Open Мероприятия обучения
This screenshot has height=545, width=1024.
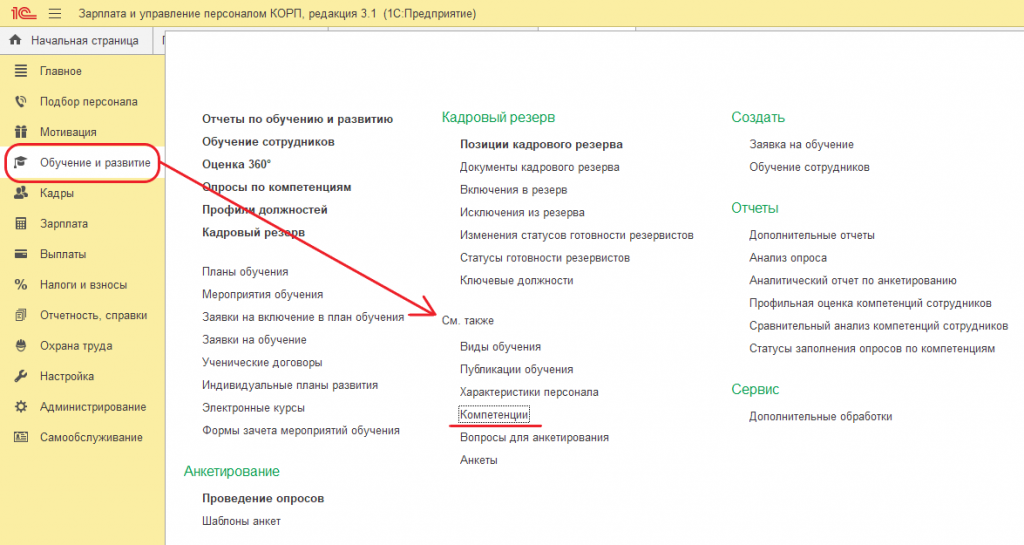click(x=263, y=294)
